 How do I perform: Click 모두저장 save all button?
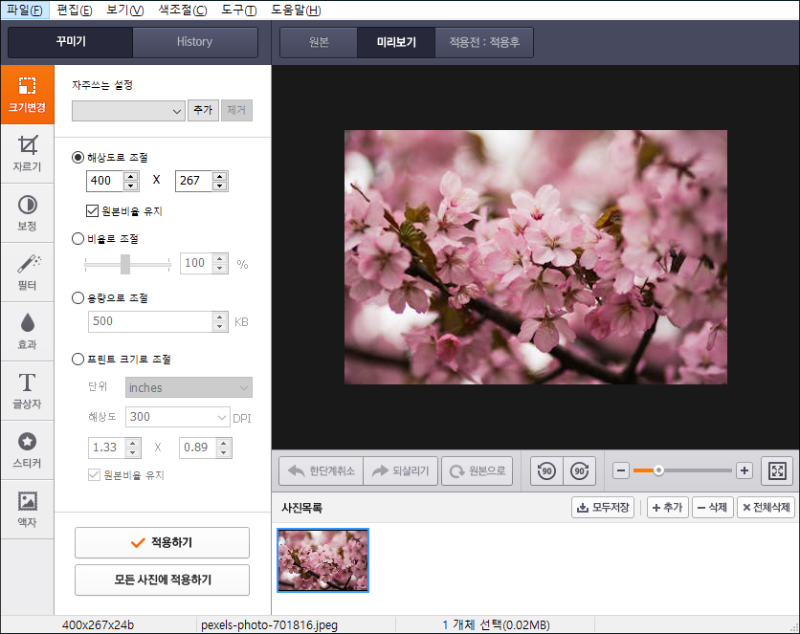(603, 508)
